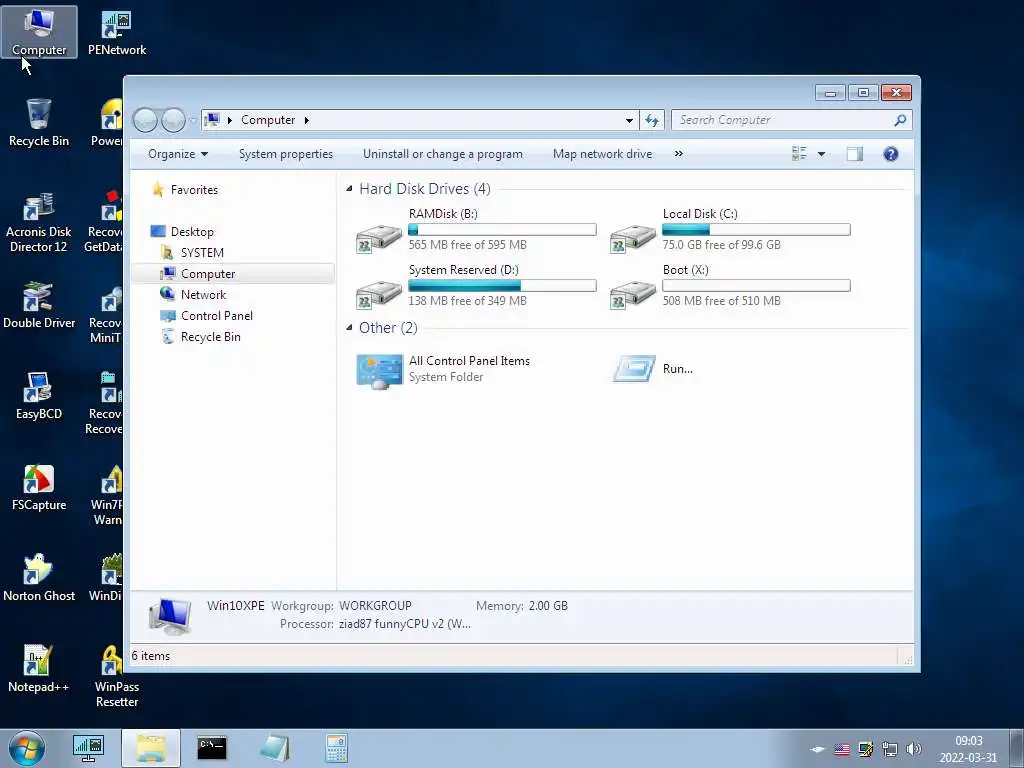Click the Win10XPE computer name in details pane
The image size is (1024, 768).
tap(235, 605)
